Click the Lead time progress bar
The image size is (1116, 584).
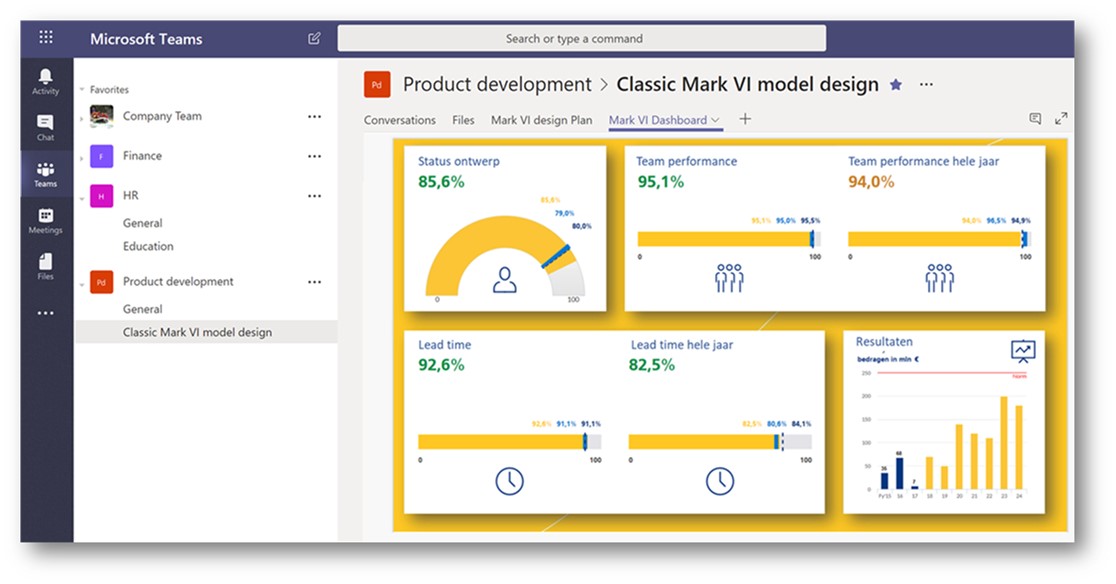510,442
